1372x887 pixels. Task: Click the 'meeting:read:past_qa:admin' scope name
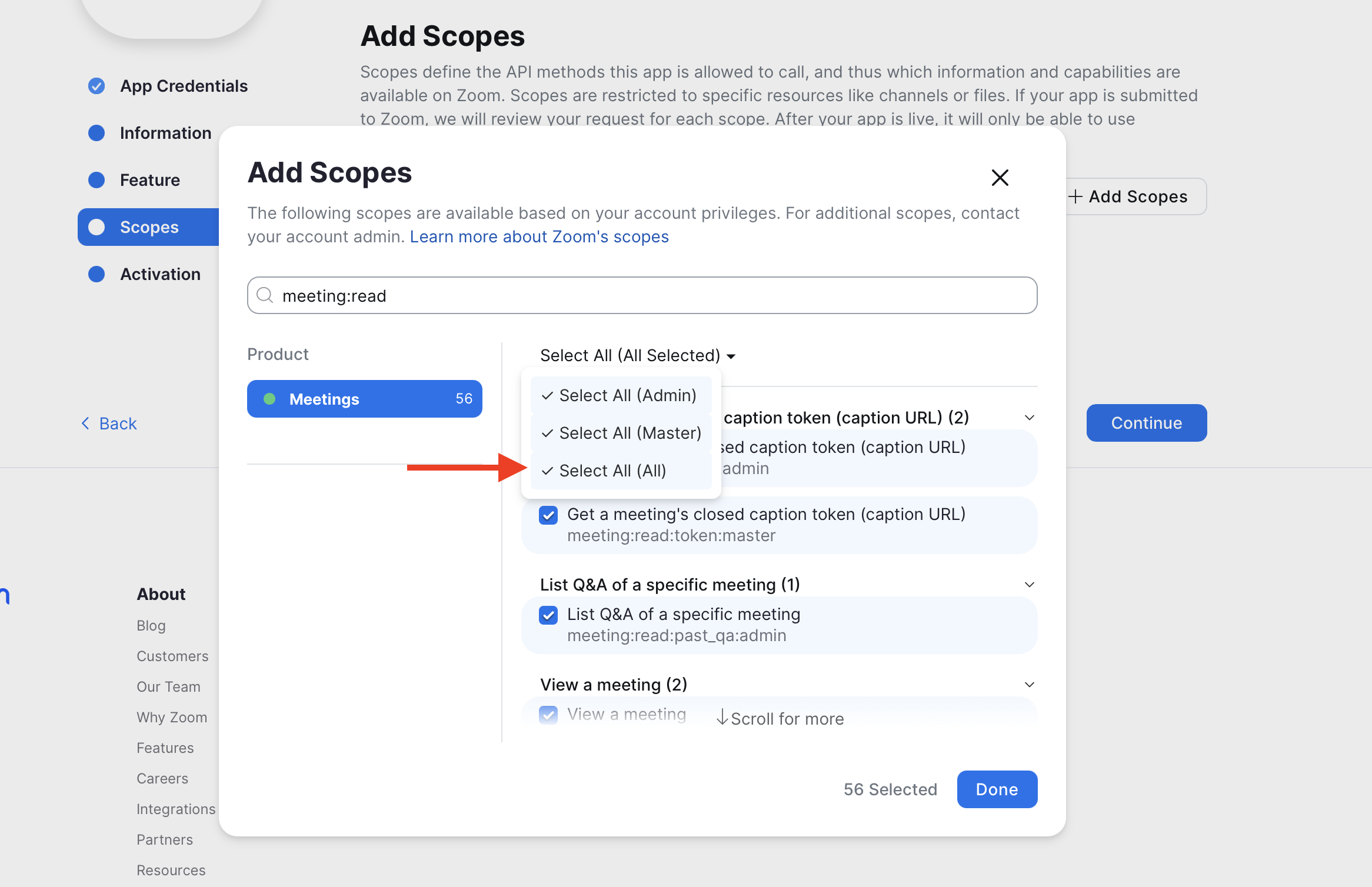[677, 635]
